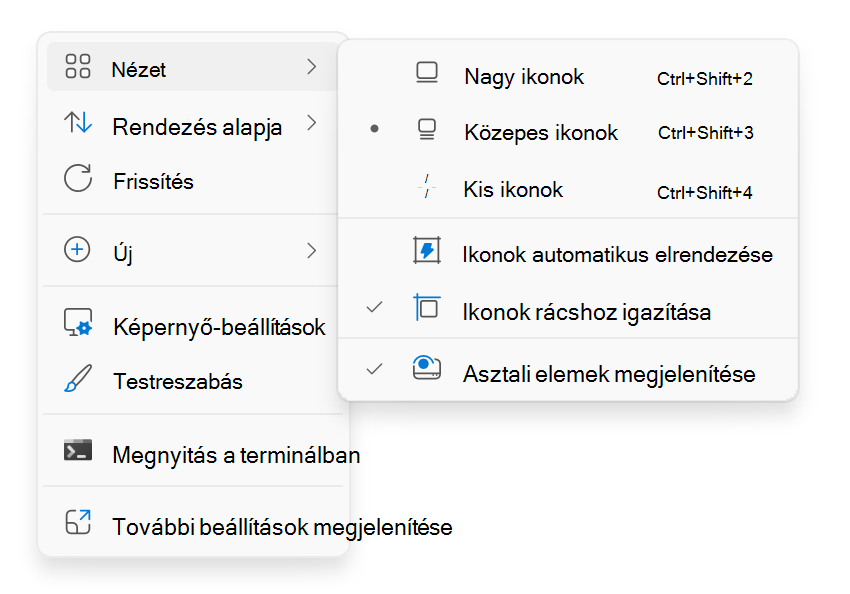Click the Ikonok automatikus elrendezése lightning icon
The height and width of the screenshot is (594, 850).
click(427, 250)
